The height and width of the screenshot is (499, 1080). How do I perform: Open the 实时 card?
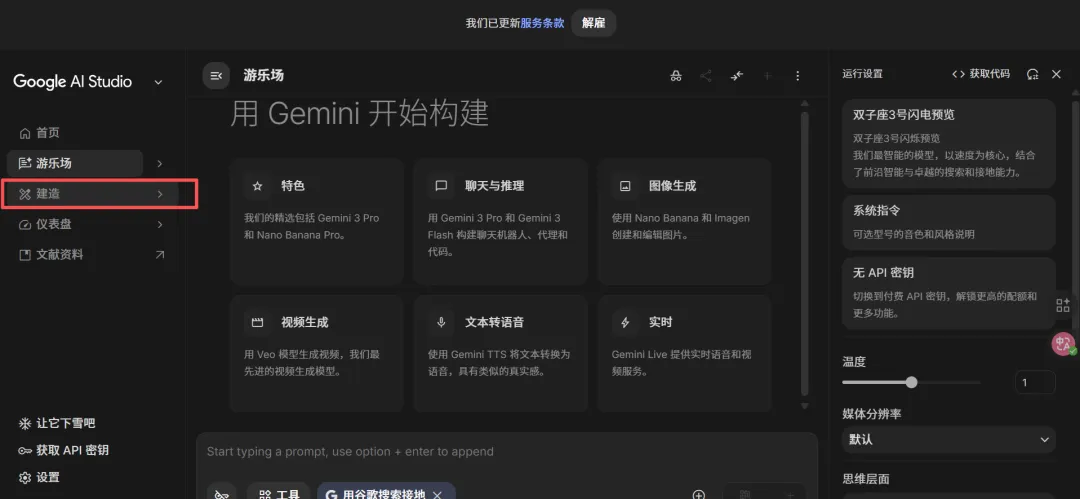point(685,354)
